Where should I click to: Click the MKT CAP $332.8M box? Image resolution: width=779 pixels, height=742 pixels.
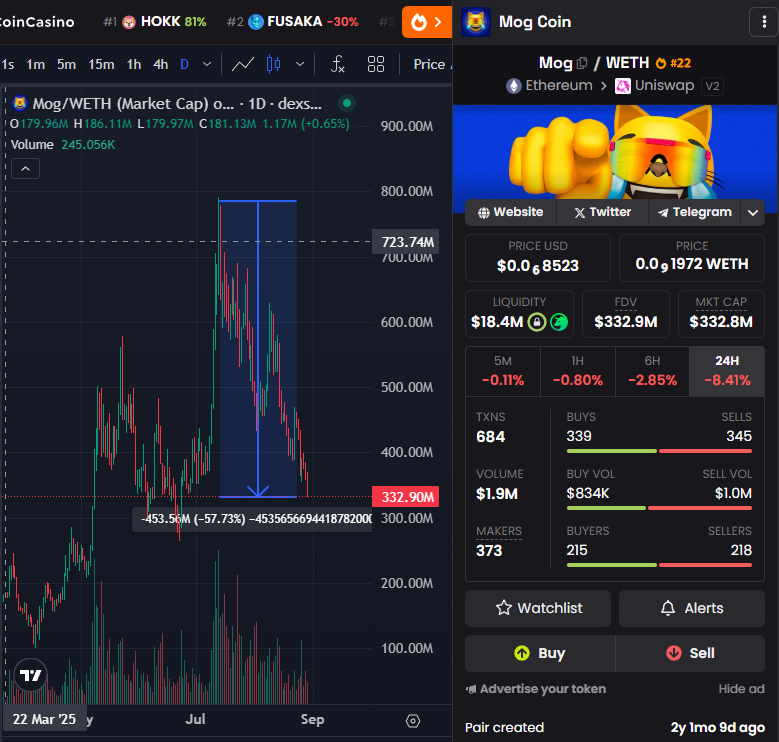tap(721, 314)
